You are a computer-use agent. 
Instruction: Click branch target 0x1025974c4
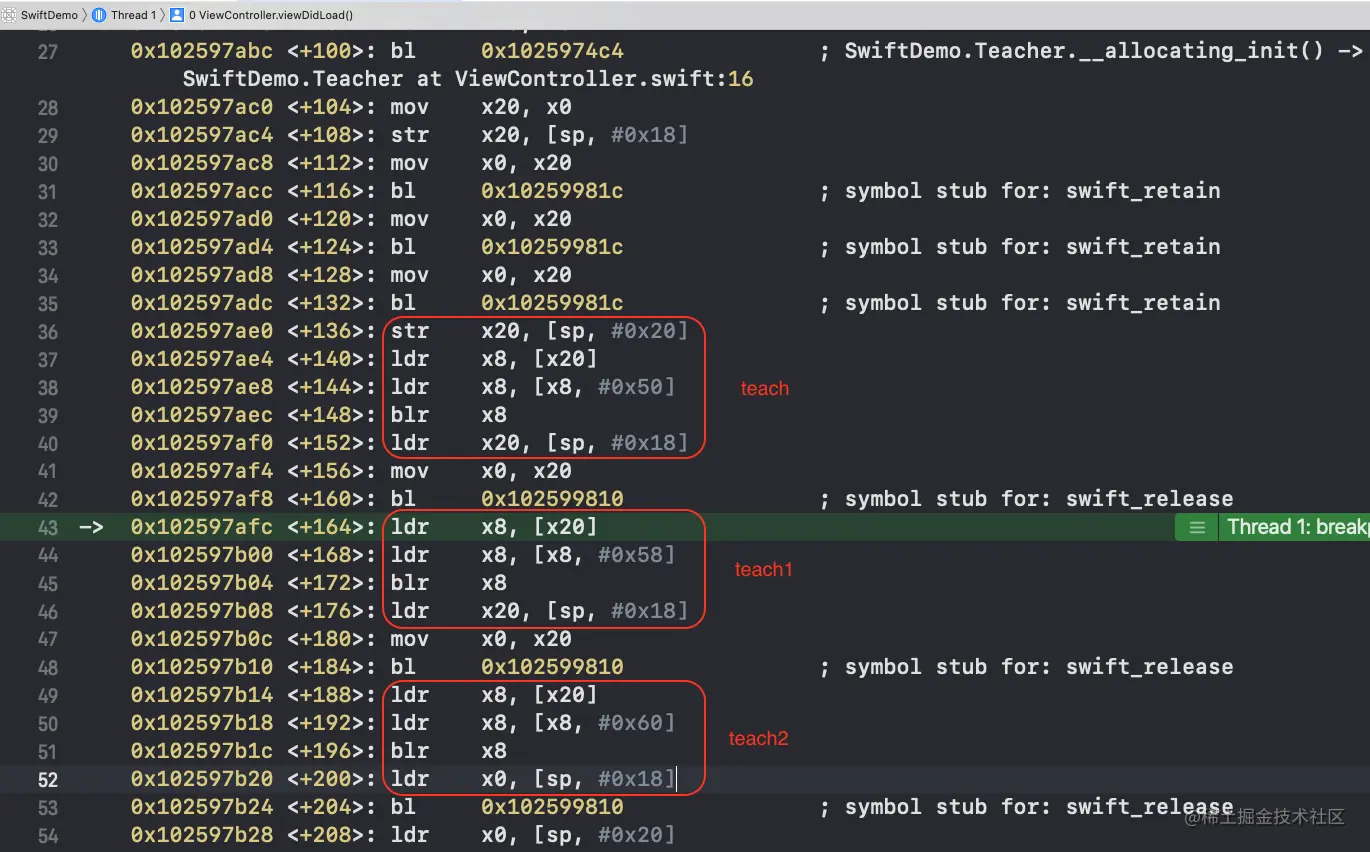[x=552, y=51]
